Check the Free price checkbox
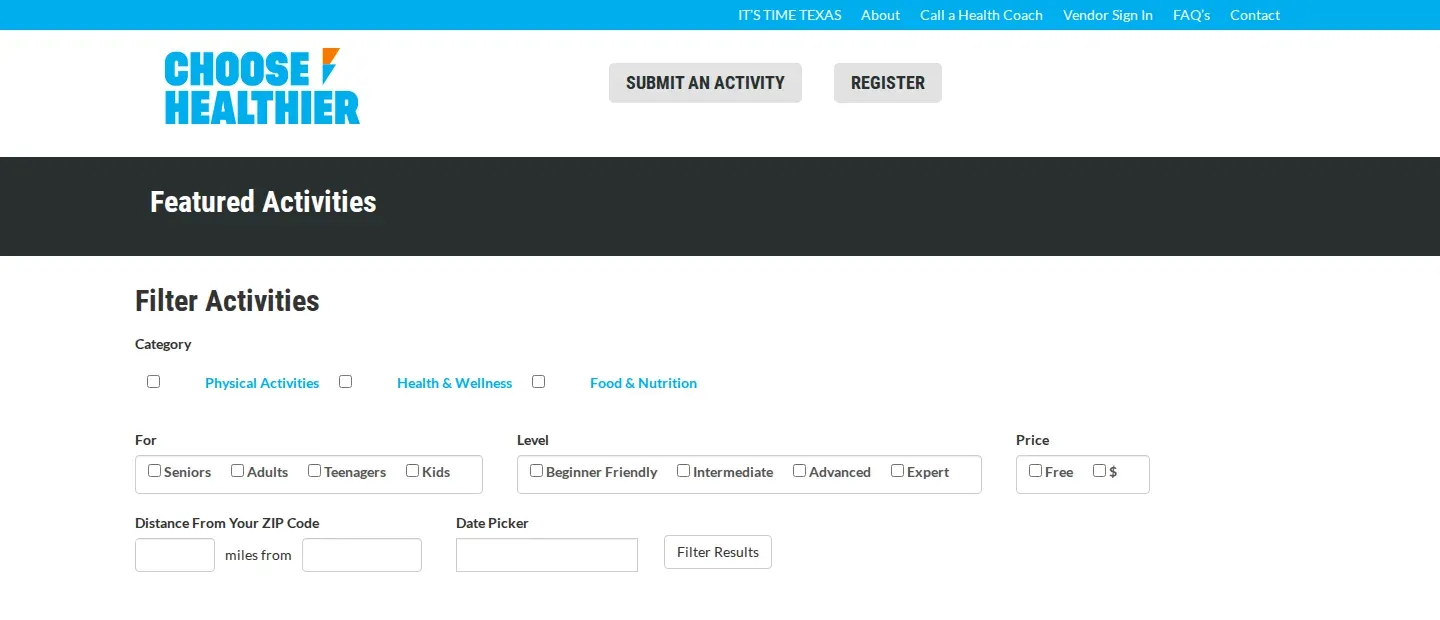Image resolution: width=1440 pixels, height=620 pixels. pos(1035,470)
